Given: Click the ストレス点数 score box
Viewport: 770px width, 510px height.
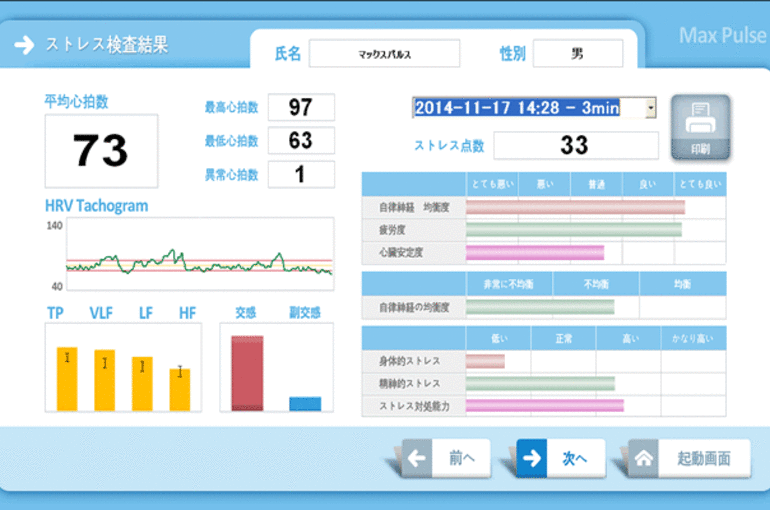Looking at the screenshot, I should tap(573, 146).
